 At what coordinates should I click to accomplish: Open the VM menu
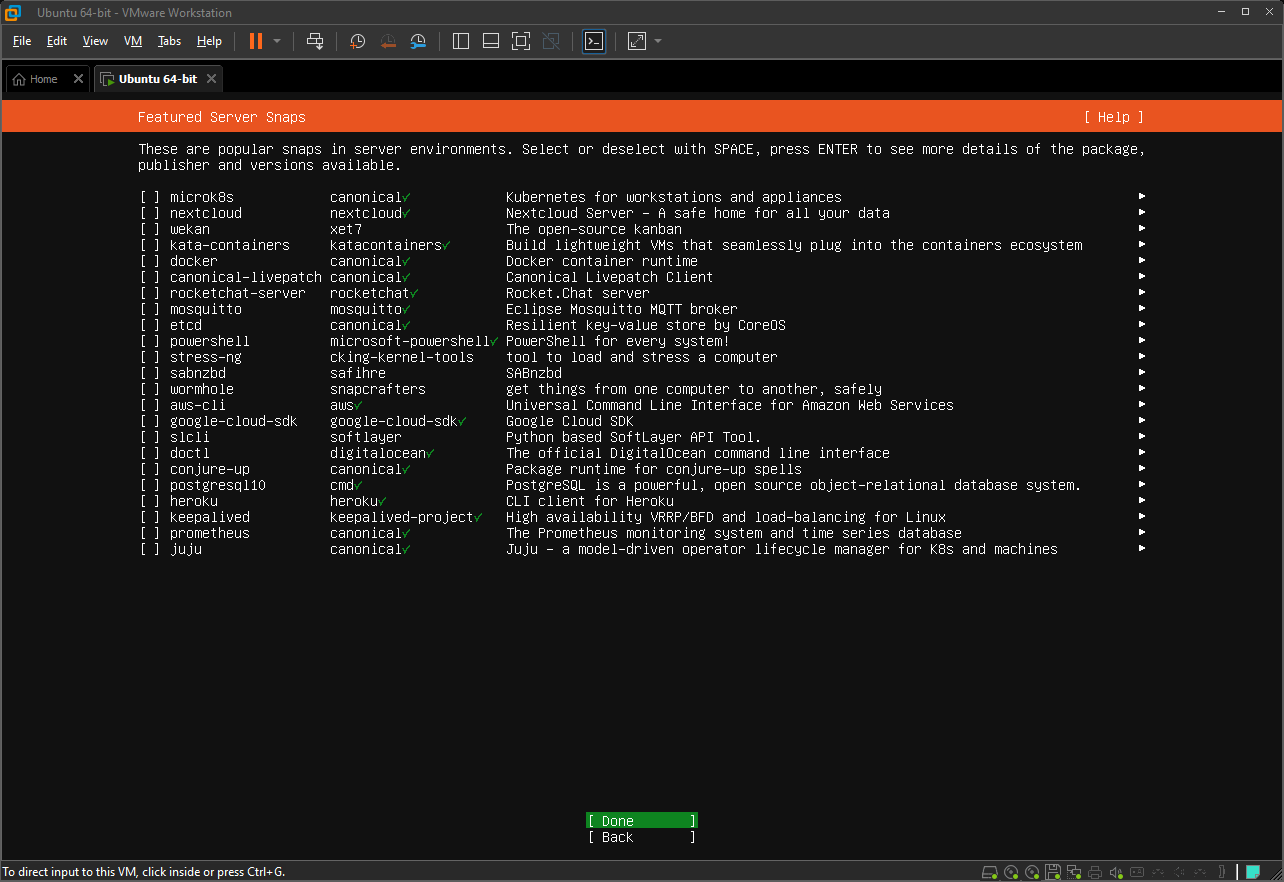(x=133, y=41)
